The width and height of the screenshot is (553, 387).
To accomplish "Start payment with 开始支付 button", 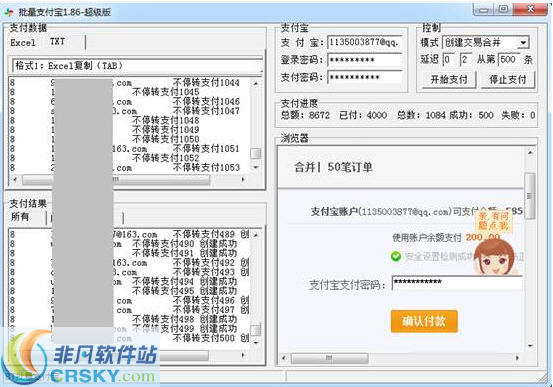I will (x=449, y=80).
